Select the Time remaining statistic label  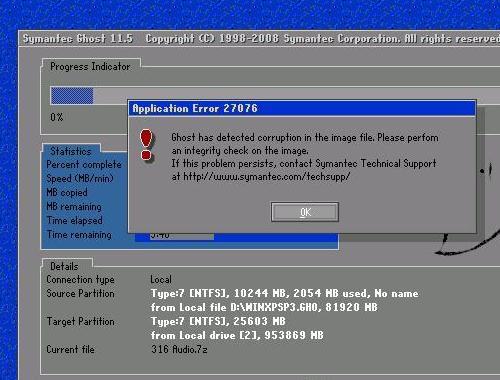pos(79,235)
